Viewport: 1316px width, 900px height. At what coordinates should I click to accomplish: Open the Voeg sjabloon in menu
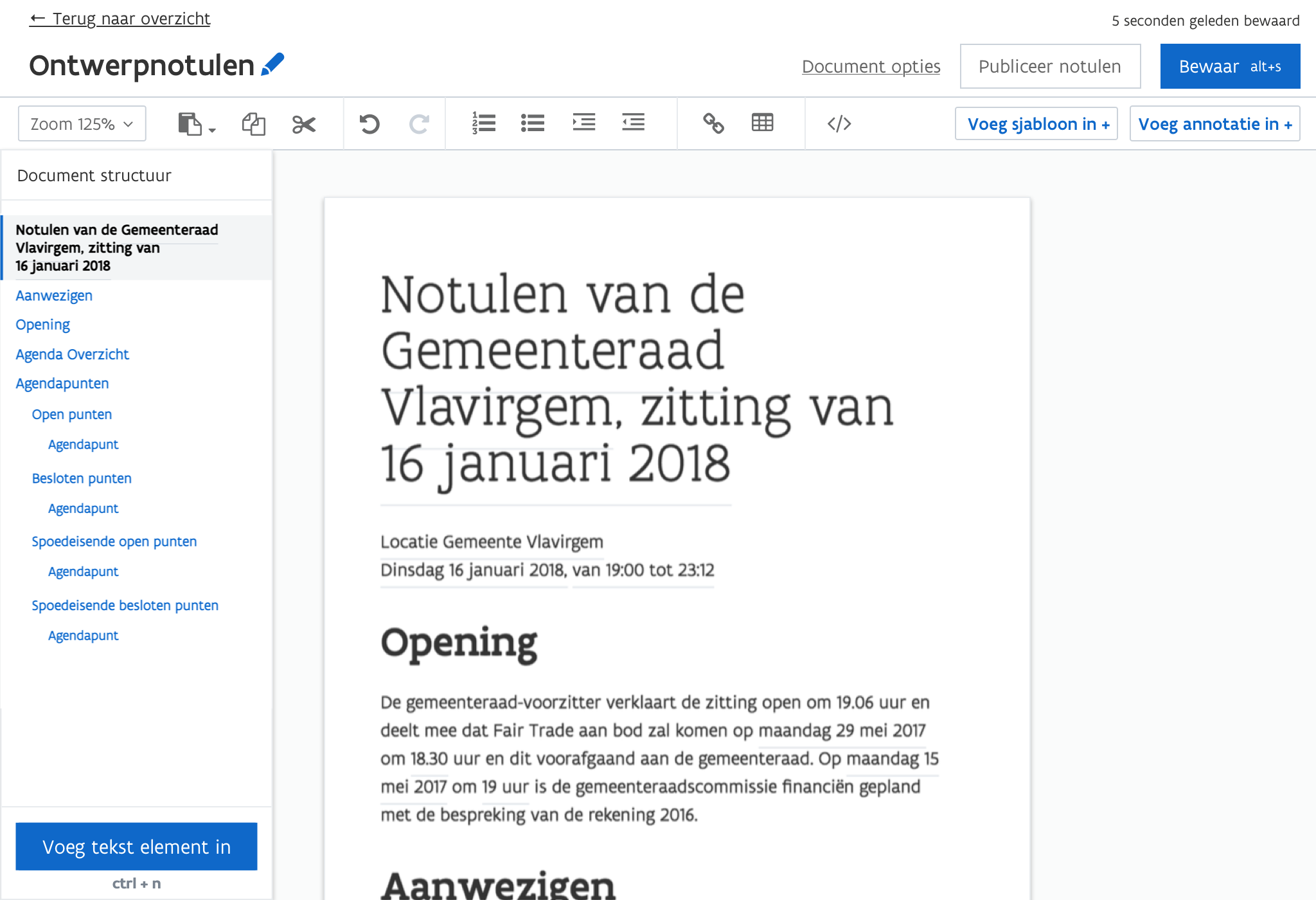tap(1036, 123)
